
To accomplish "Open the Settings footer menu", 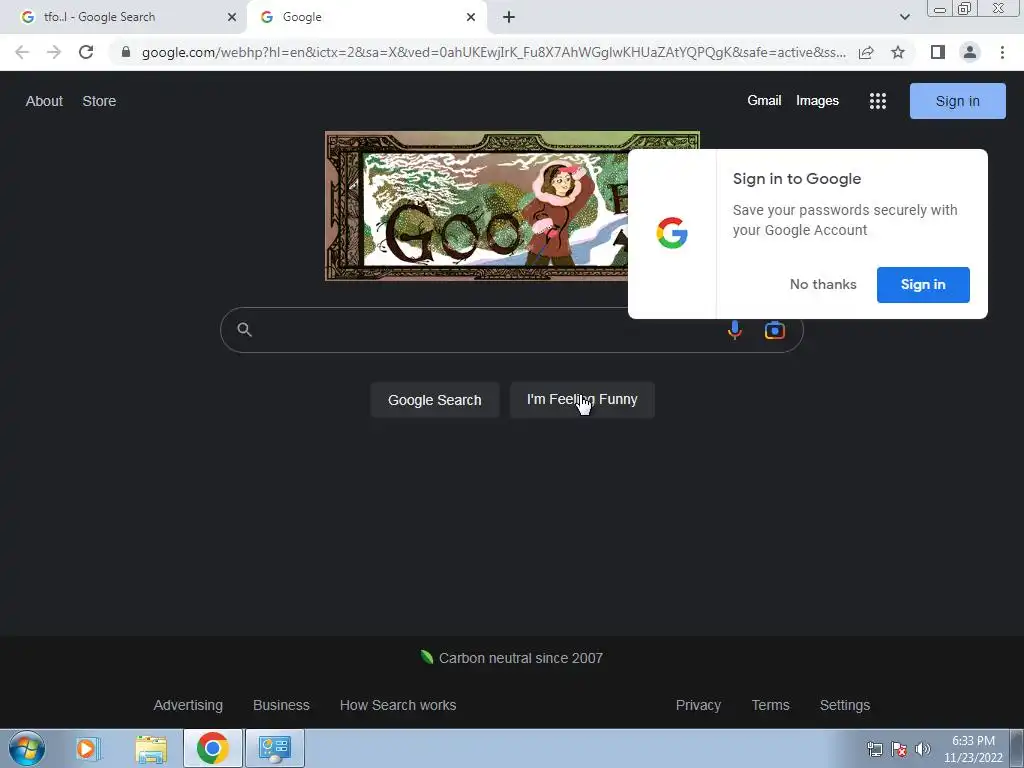I will pyautogui.click(x=844, y=705).
